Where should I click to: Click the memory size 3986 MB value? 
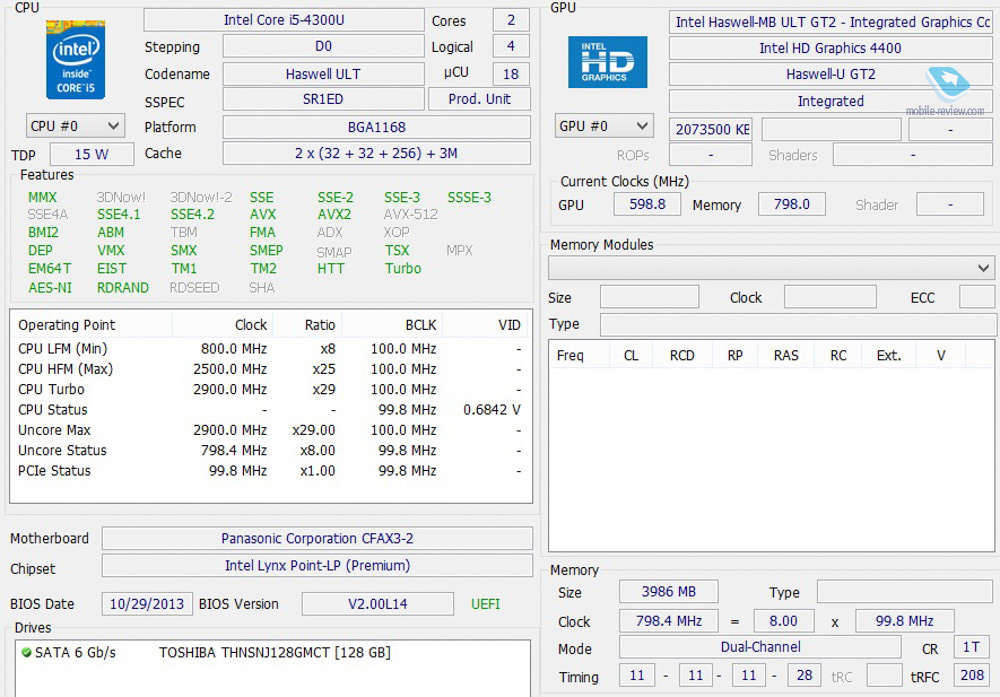tap(668, 592)
